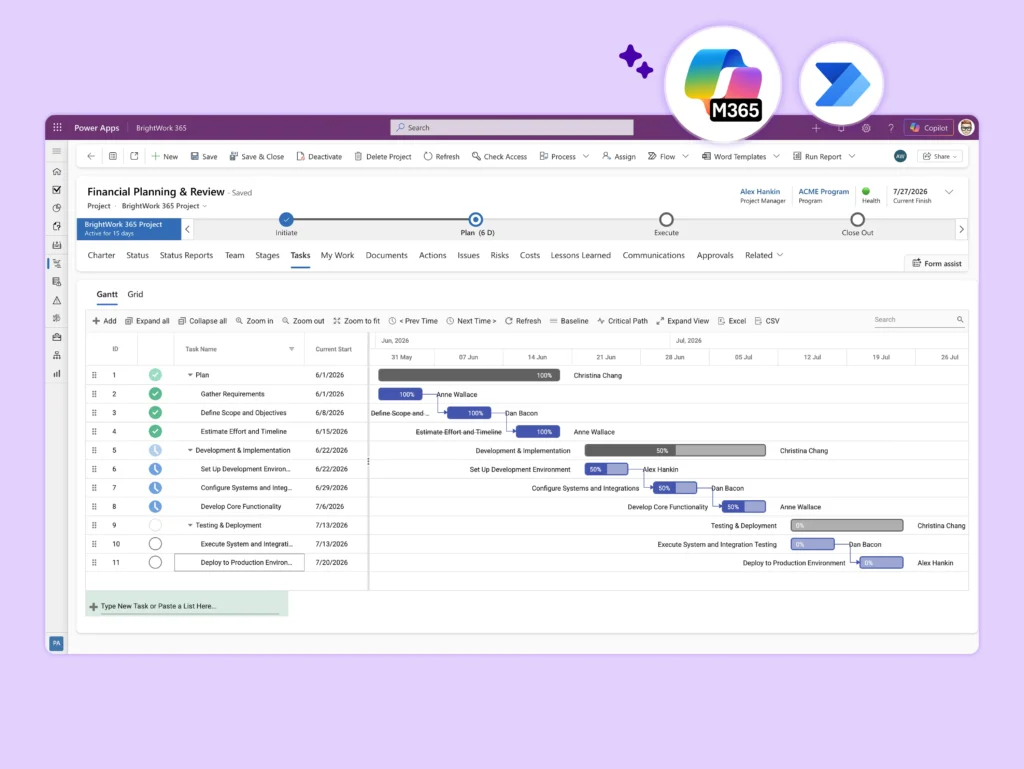Expand Word Templates dropdown arrow
1024x769 pixels.
[776, 156]
